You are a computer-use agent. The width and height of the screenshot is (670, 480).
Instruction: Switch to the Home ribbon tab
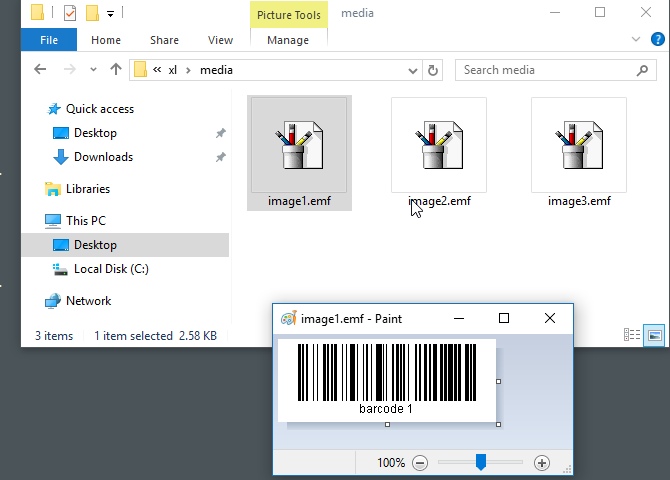click(x=106, y=40)
